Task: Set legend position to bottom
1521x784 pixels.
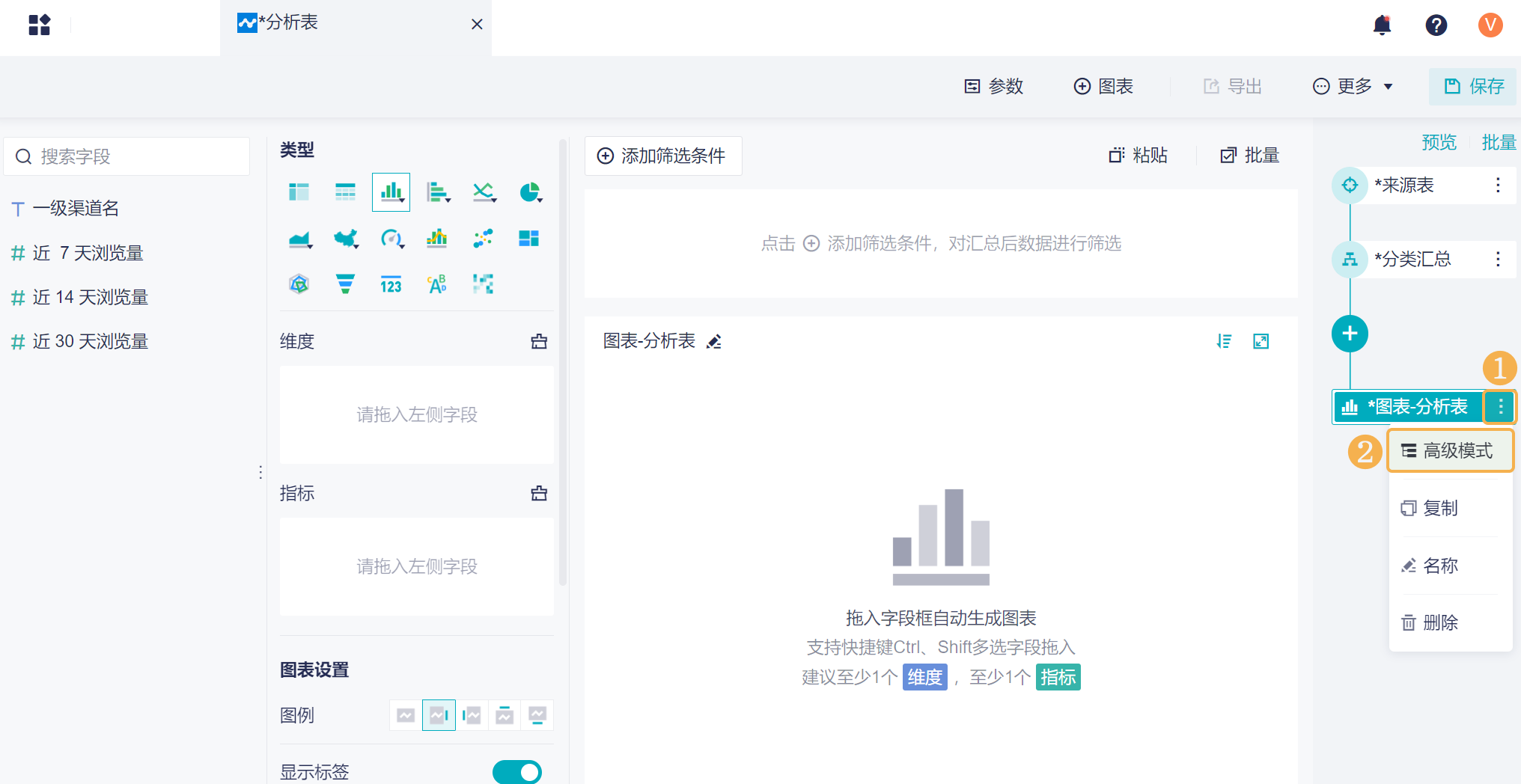Action: (x=537, y=716)
